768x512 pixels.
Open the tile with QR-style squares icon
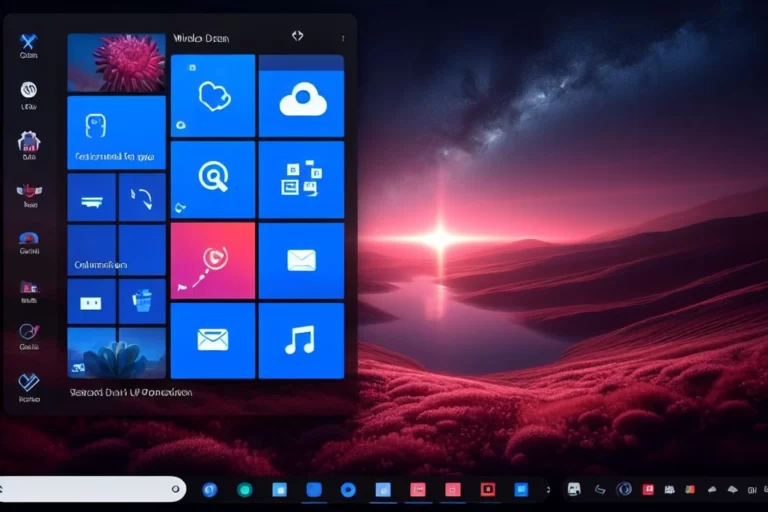(x=301, y=179)
